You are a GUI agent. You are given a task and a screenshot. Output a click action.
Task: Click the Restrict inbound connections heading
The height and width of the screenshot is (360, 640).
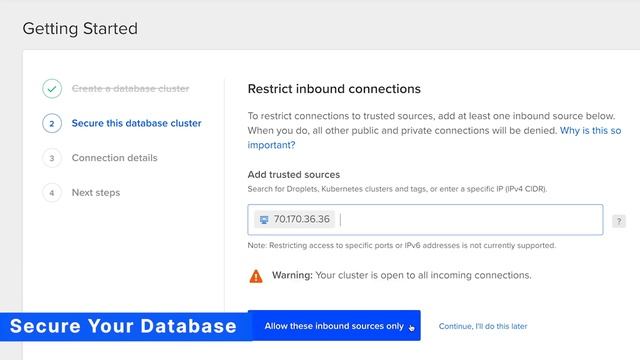(334, 89)
